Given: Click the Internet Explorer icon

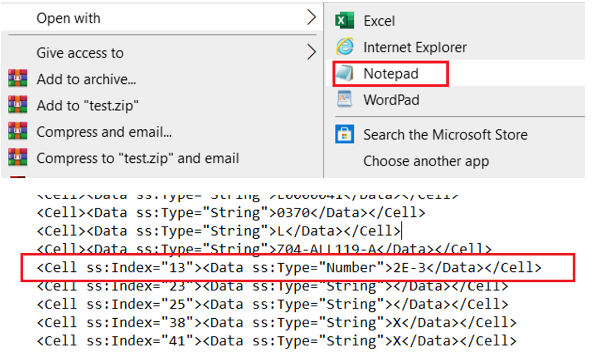Looking at the screenshot, I should tap(345, 47).
